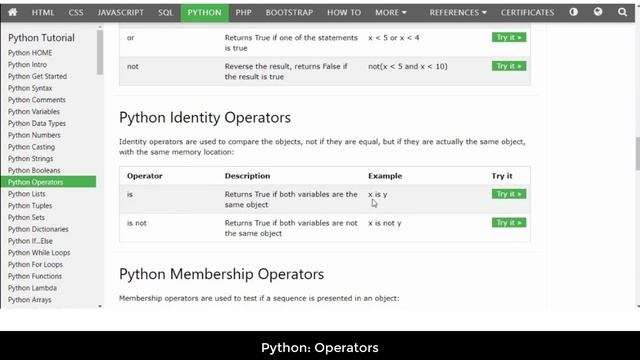
Task: Expand the MORE dropdown menu
Action: [391, 13]
